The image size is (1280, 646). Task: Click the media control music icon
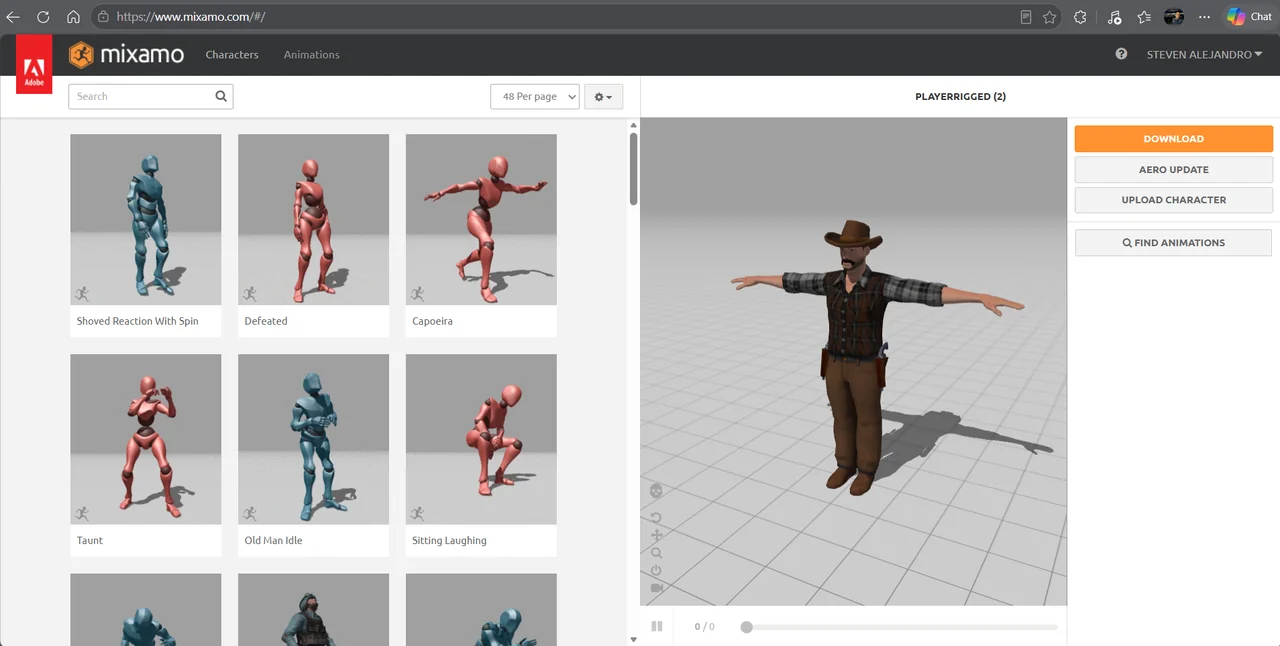tap(1114, 17)
